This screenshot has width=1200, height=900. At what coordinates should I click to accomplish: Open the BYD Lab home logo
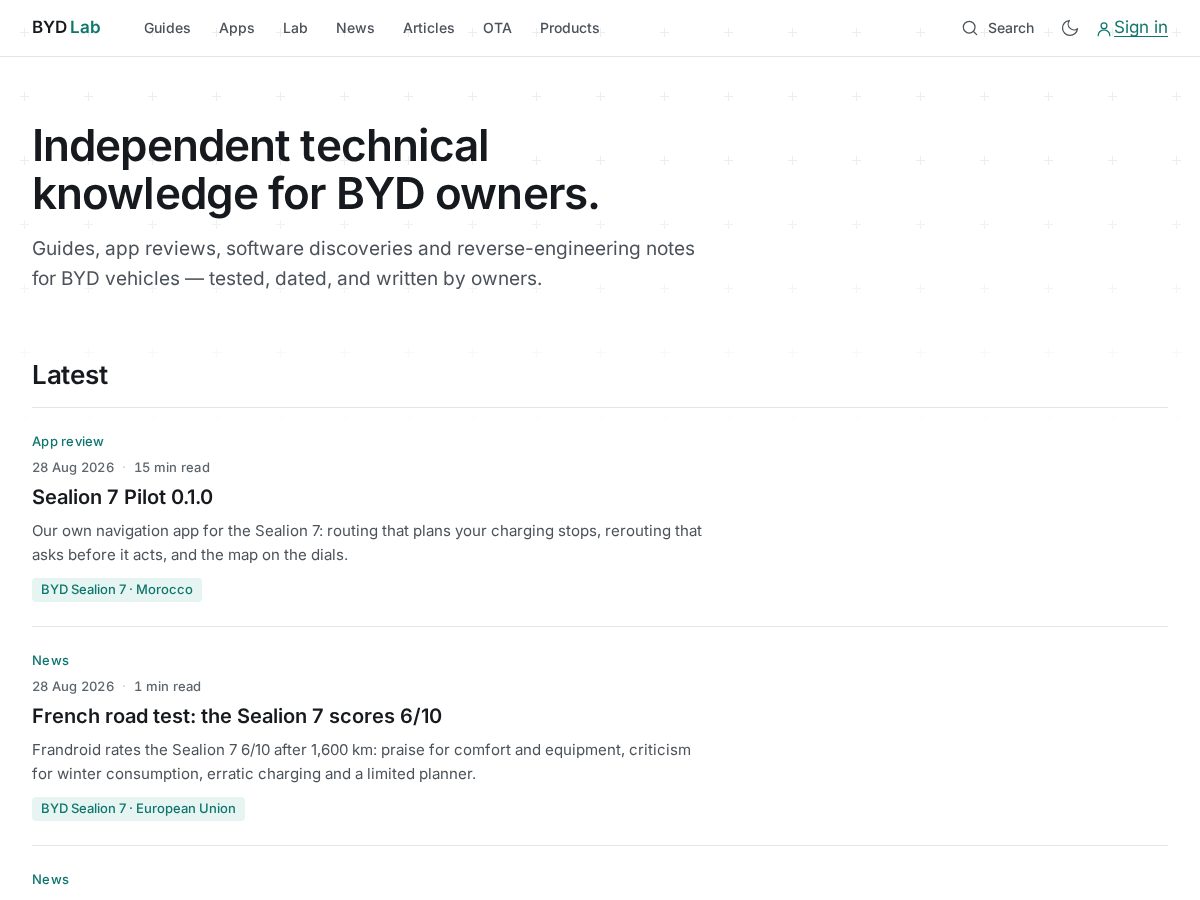click(x=66, y=28)
